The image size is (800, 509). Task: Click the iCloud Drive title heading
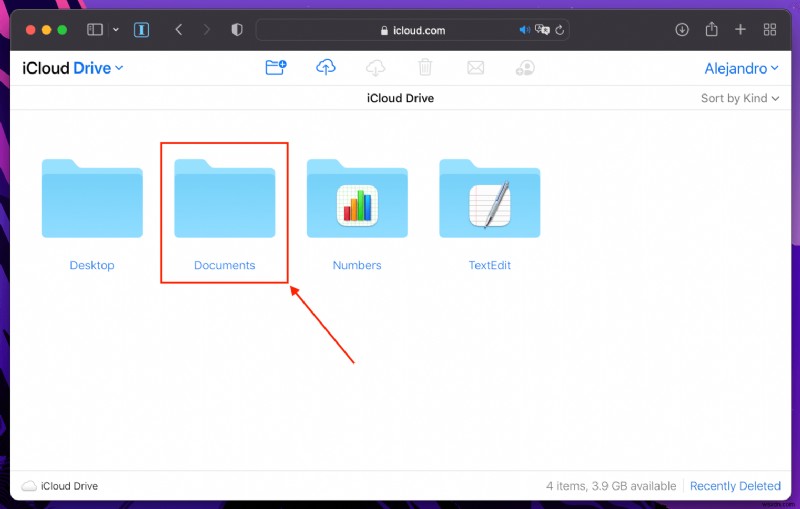(400, 98)
